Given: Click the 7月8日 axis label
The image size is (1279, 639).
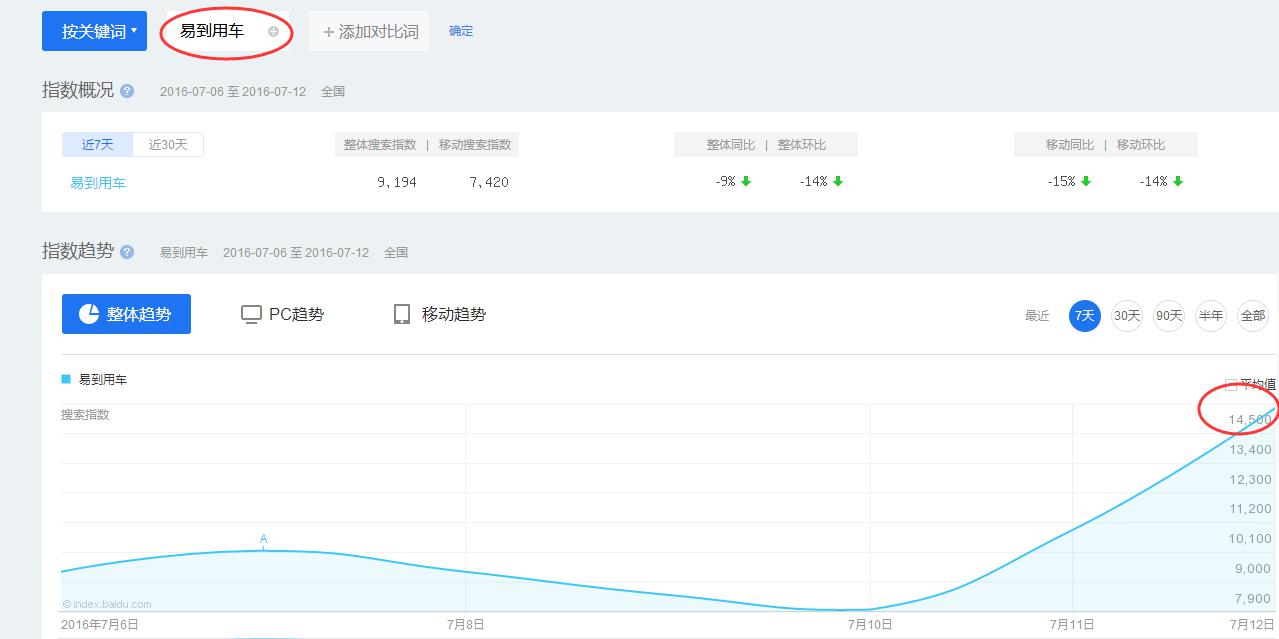Looking at the screenshot, I should 466,624.
